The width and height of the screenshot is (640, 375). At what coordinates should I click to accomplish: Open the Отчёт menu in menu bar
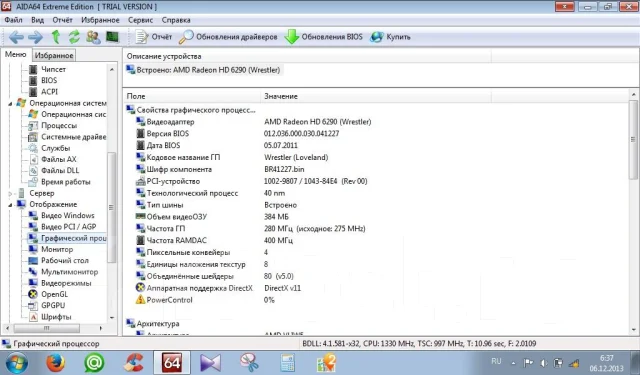point(62,20)
